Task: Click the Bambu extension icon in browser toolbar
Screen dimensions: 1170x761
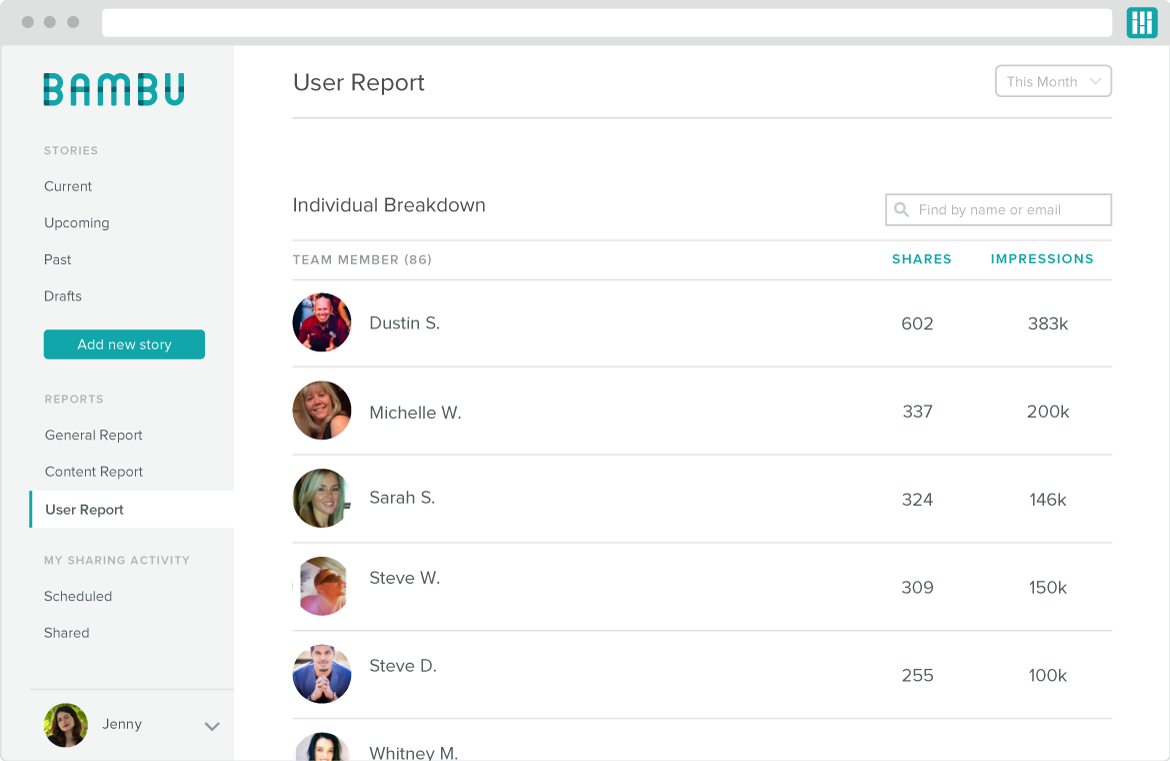Action: (x=1142, y=22)
